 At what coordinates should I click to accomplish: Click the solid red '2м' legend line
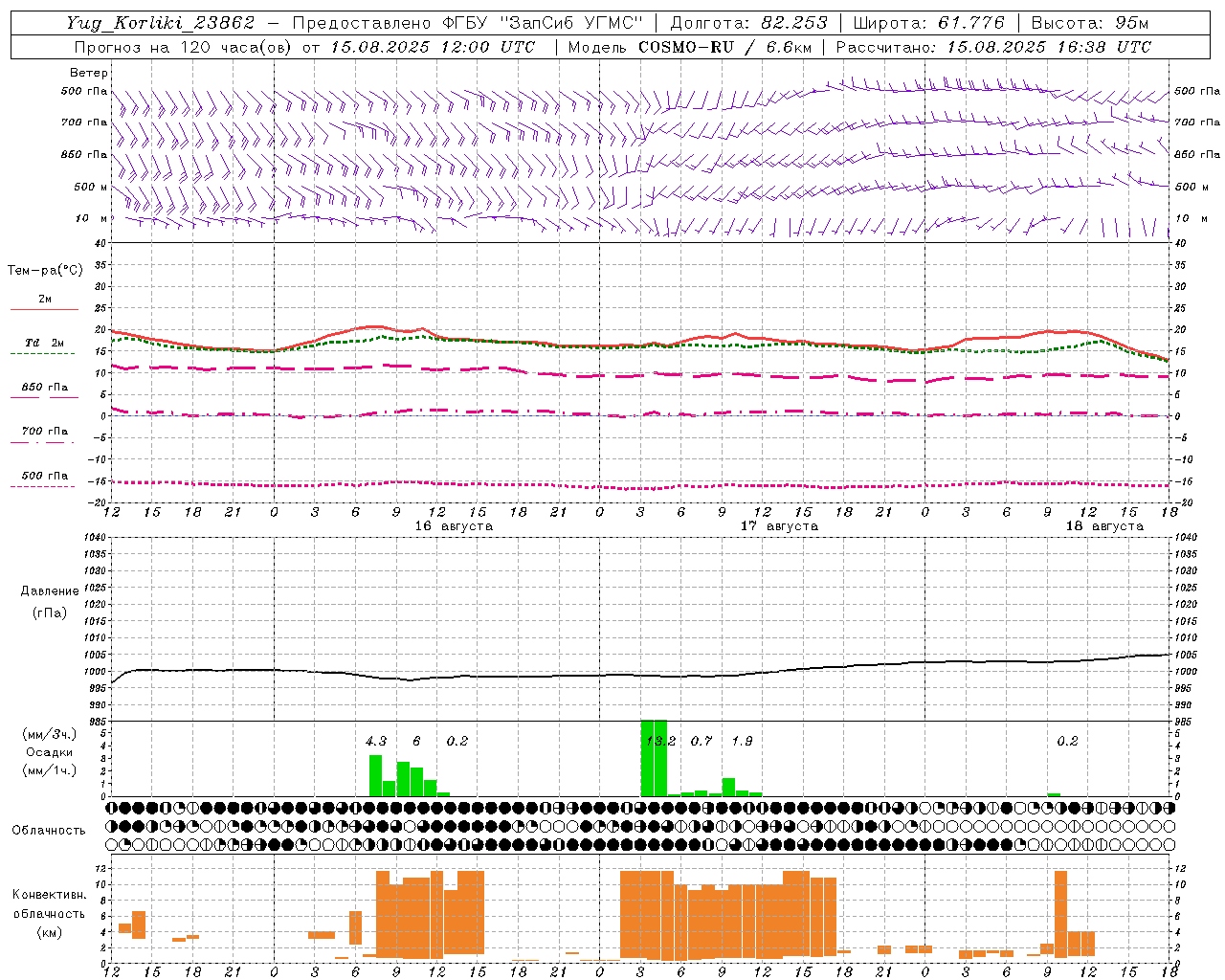click(44, 309)
